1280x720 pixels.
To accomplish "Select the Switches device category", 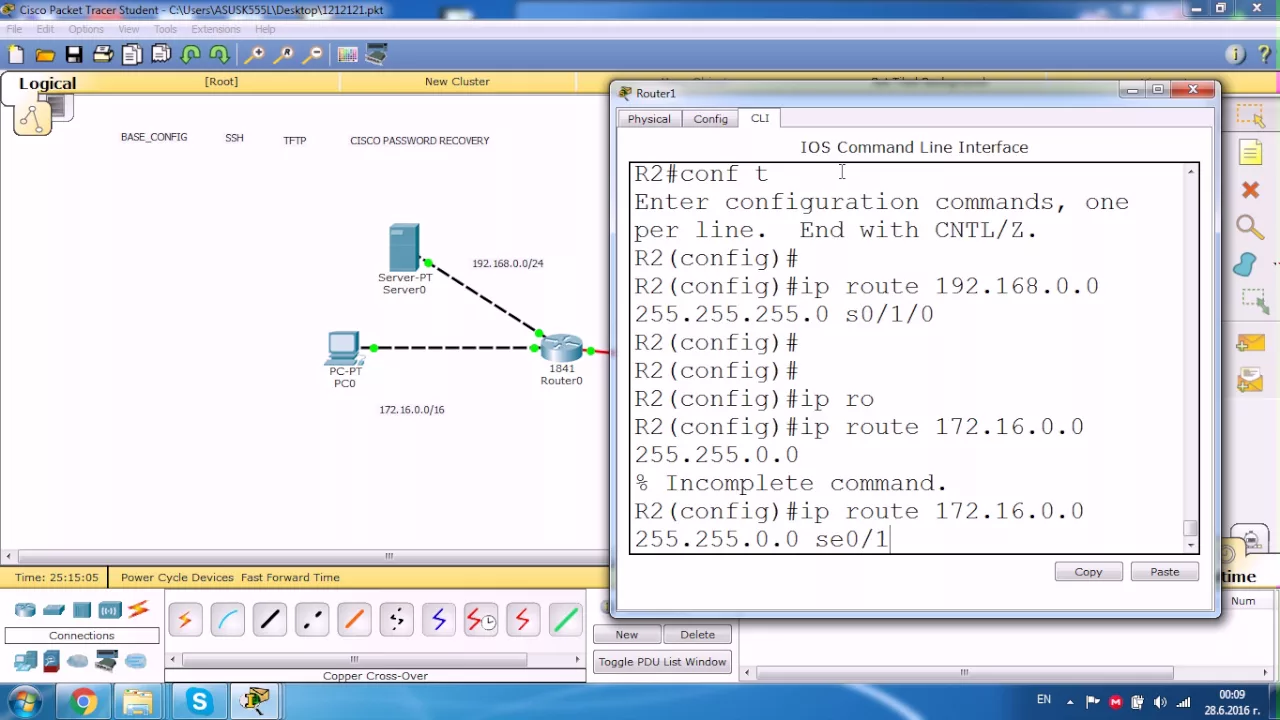I will [54, 610].
